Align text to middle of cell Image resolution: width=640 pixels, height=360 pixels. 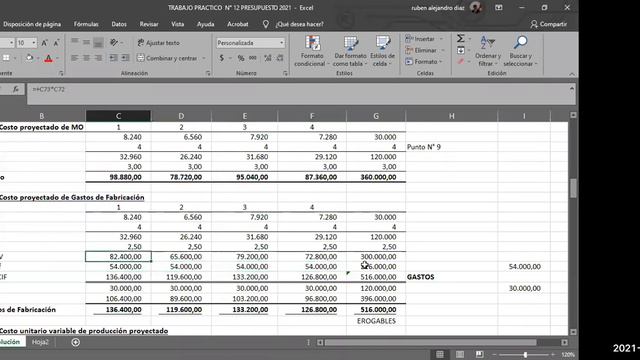coord(86,42)
